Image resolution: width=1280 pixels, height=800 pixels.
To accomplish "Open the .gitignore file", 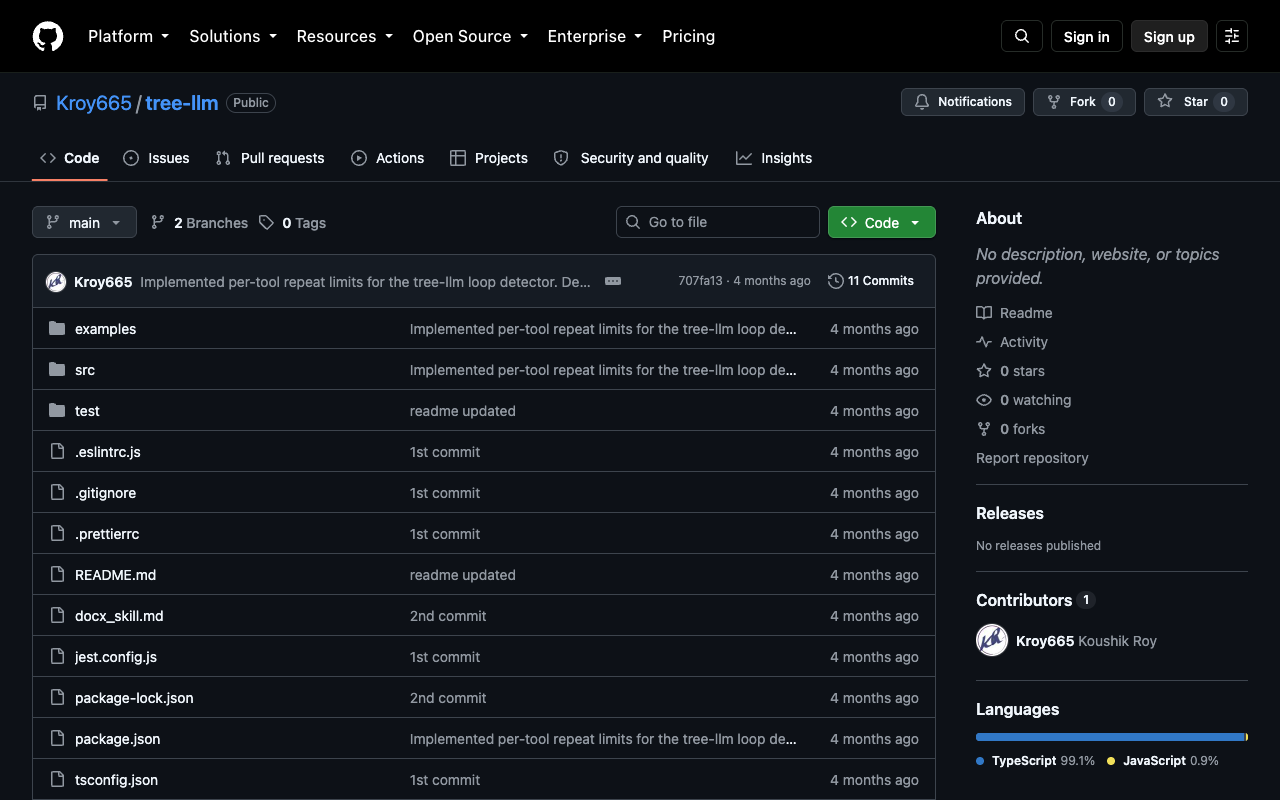I will pyautogui.click(x=105, y=493).
